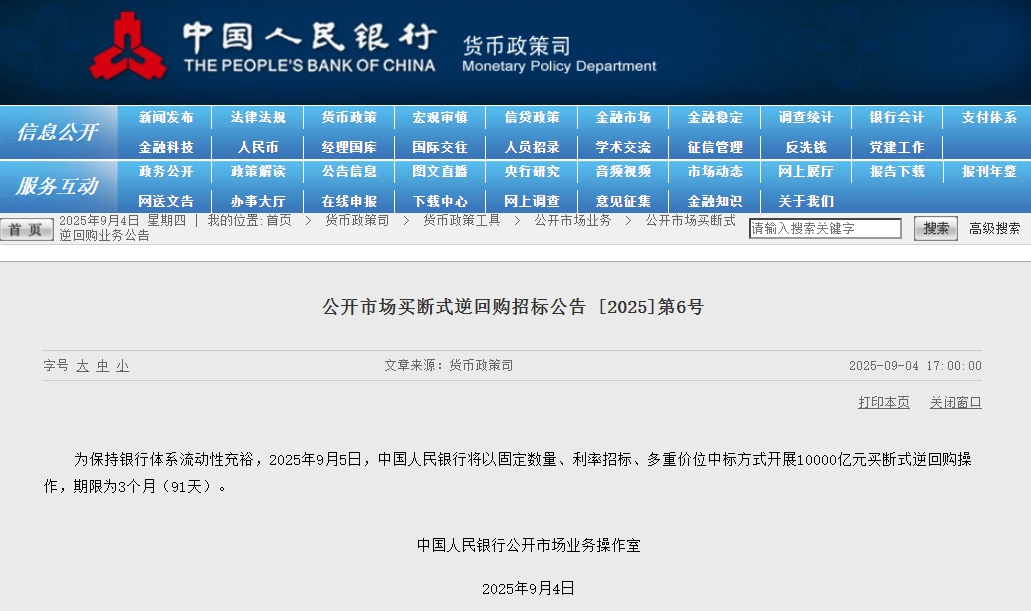
Task: Click 关闭窗口 close window link
Action: tap(955, 403)
